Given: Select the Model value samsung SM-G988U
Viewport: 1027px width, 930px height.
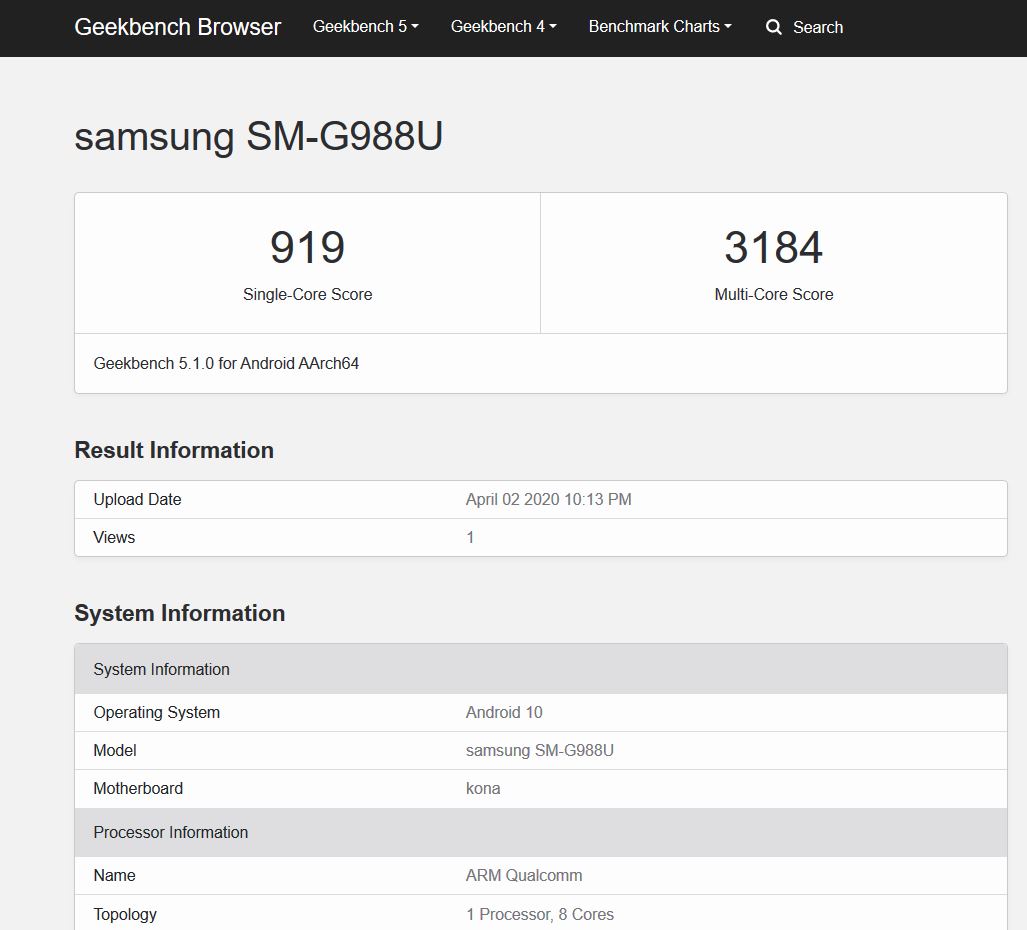Looking at the screenshot, I should (540, 751).
